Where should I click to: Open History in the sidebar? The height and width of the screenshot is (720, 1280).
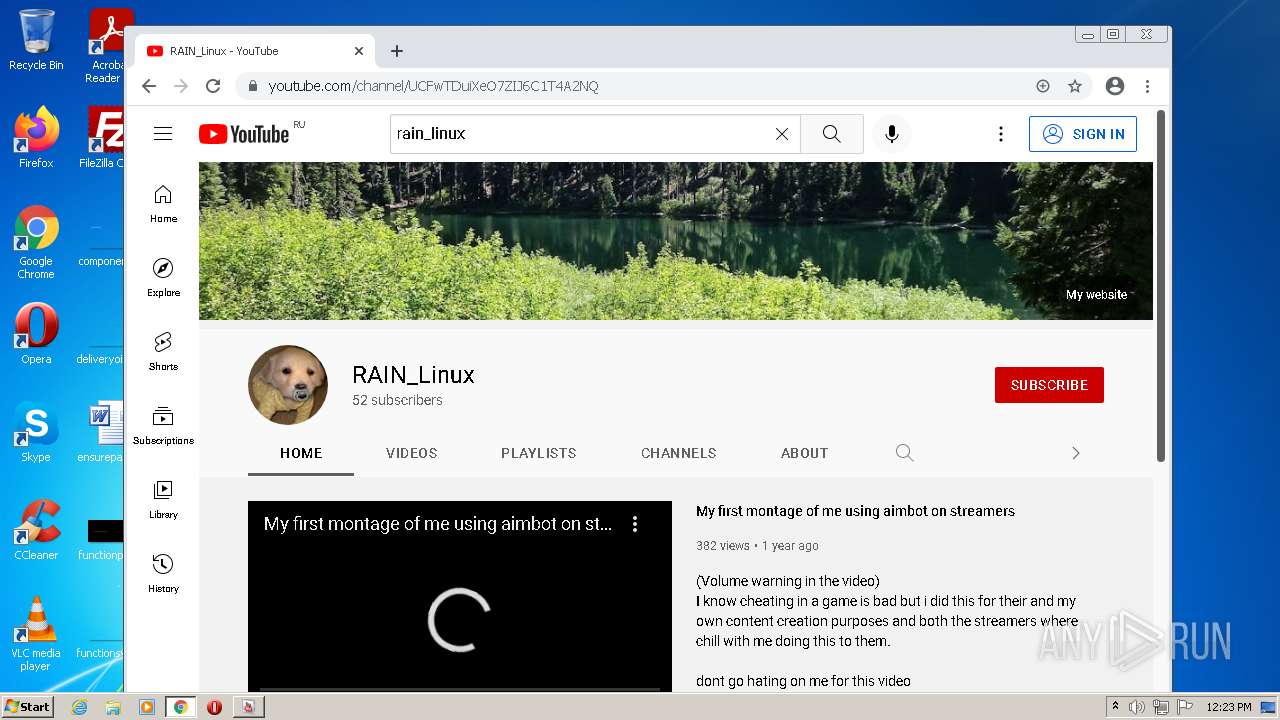point(163,574)
